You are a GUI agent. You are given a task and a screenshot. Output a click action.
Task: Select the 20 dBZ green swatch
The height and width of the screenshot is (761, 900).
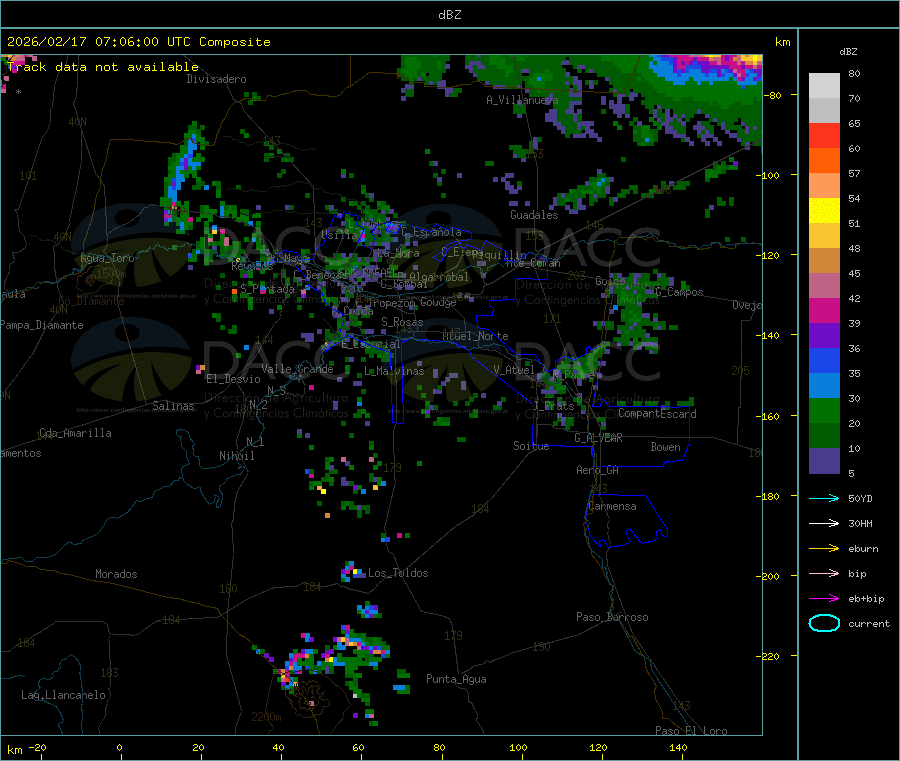824,410
